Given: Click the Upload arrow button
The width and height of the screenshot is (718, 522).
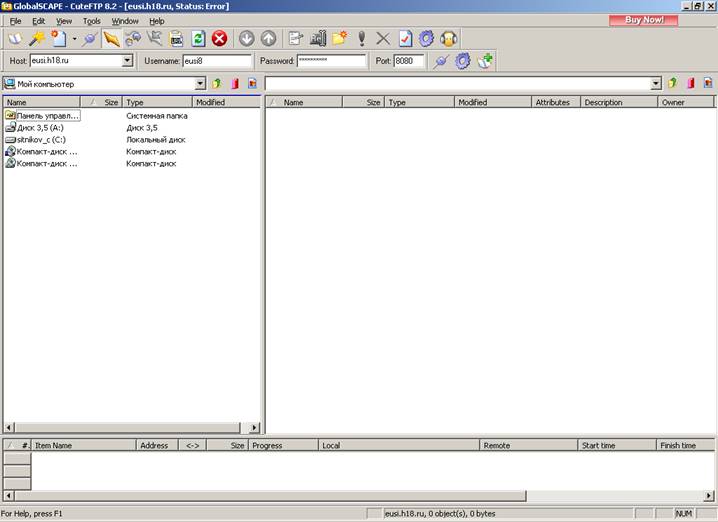Looking at the screenshot, I should [x=268, y=39].
